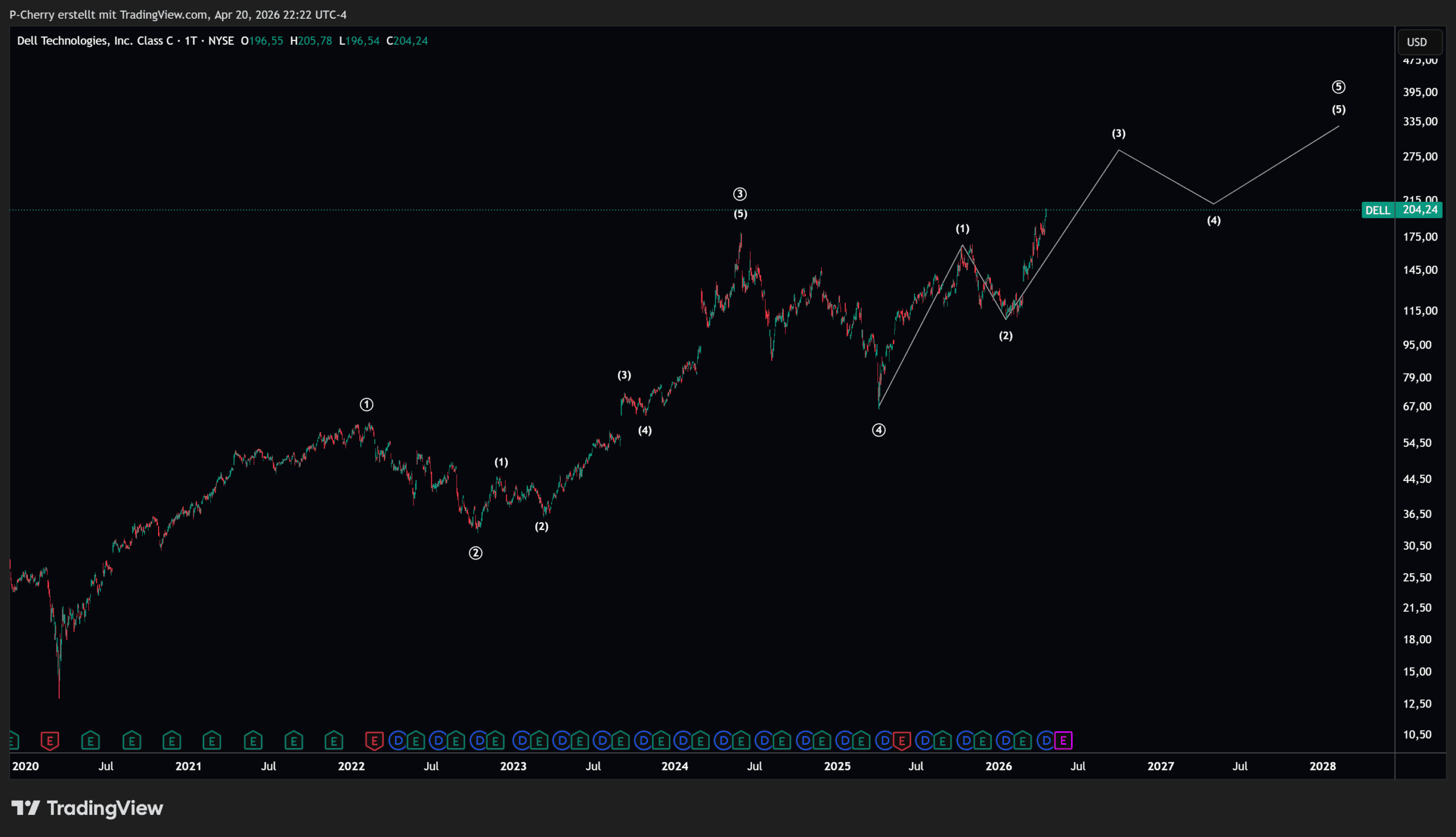Click the circled 2 wave label
Screen dimensions: 1456x837
475,553
